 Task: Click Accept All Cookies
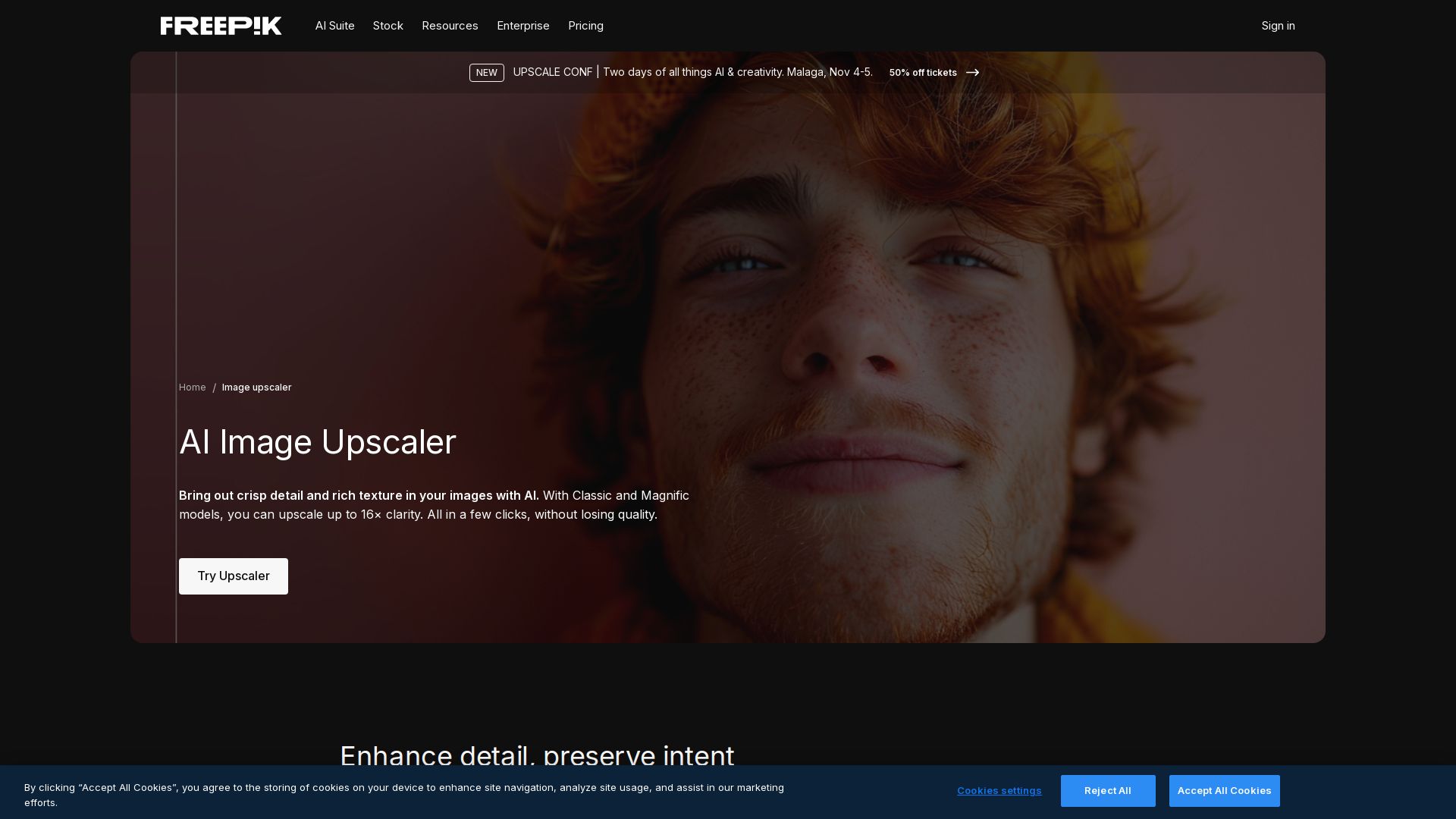(1224, 790)
